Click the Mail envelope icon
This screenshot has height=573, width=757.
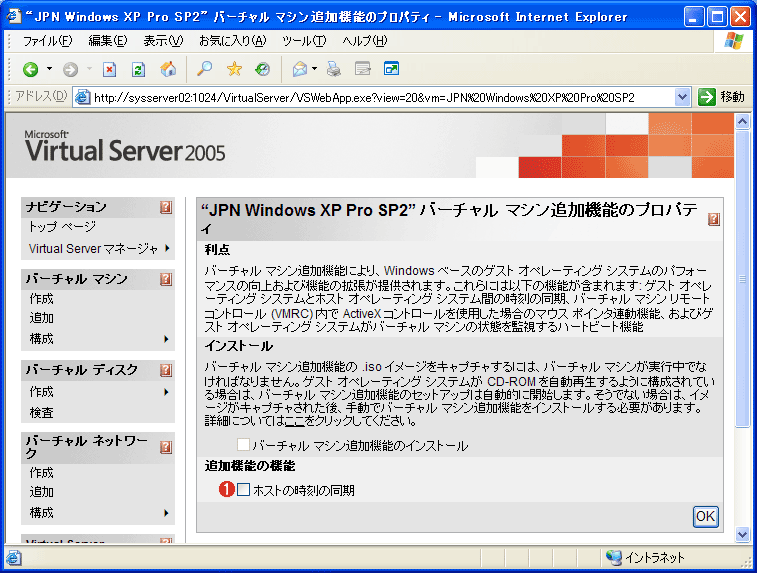[x=299, y=70]
